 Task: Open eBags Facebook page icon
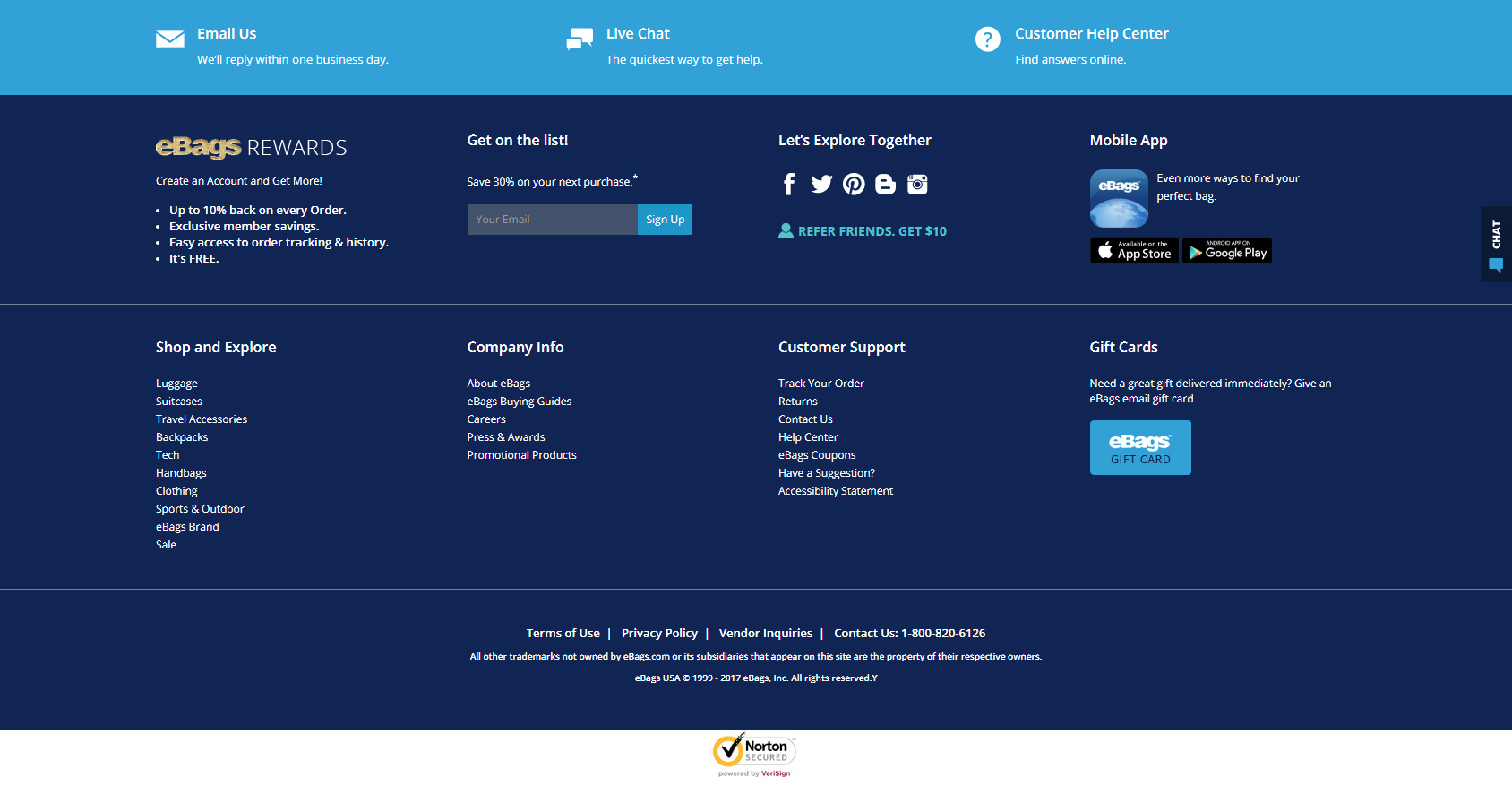(x=789, y=185)
